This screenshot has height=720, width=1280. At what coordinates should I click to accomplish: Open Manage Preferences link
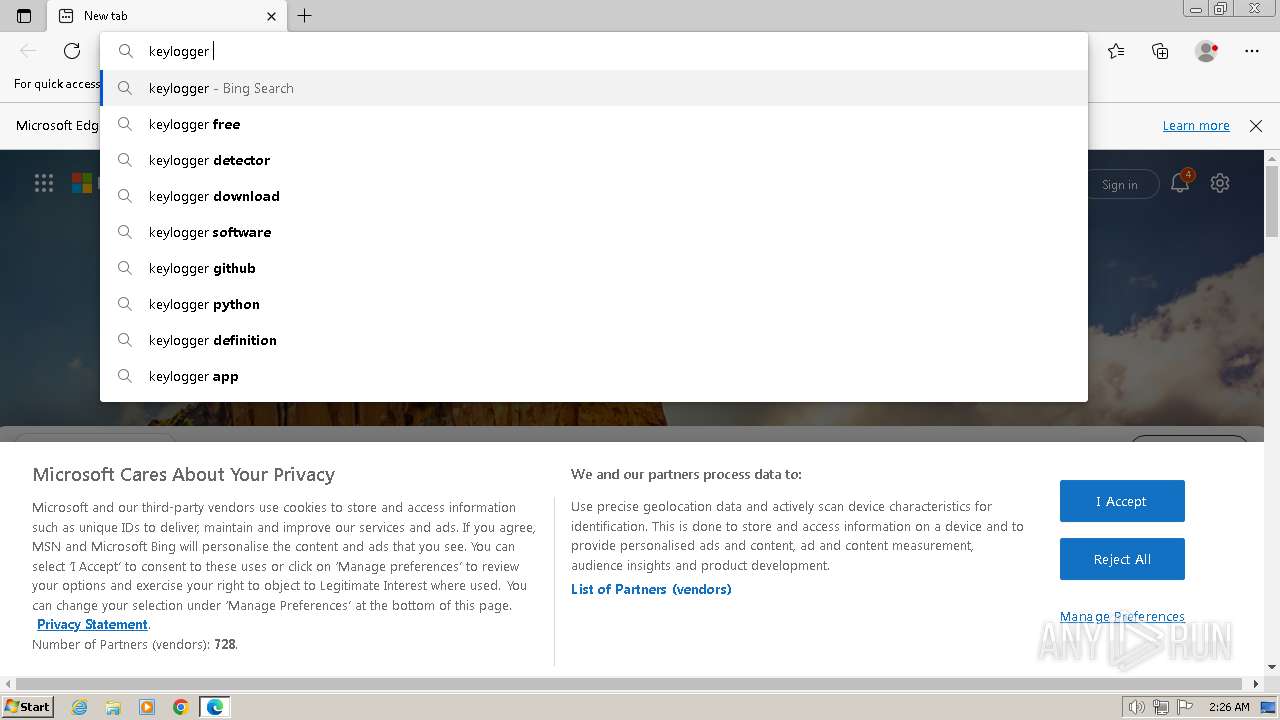(1122, 616)
